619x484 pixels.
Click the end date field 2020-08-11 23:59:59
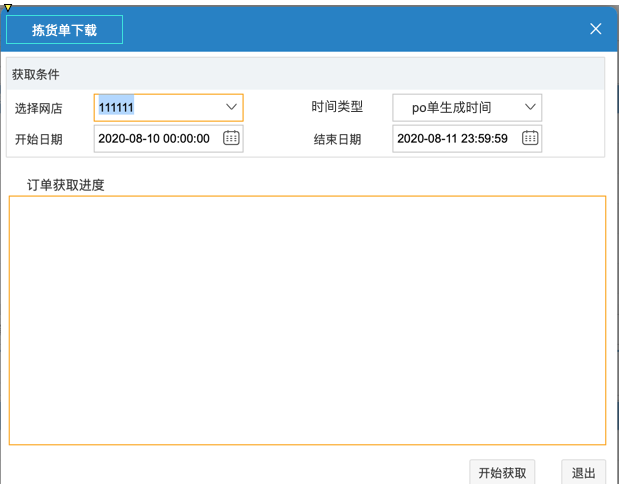tap(467, 139)
